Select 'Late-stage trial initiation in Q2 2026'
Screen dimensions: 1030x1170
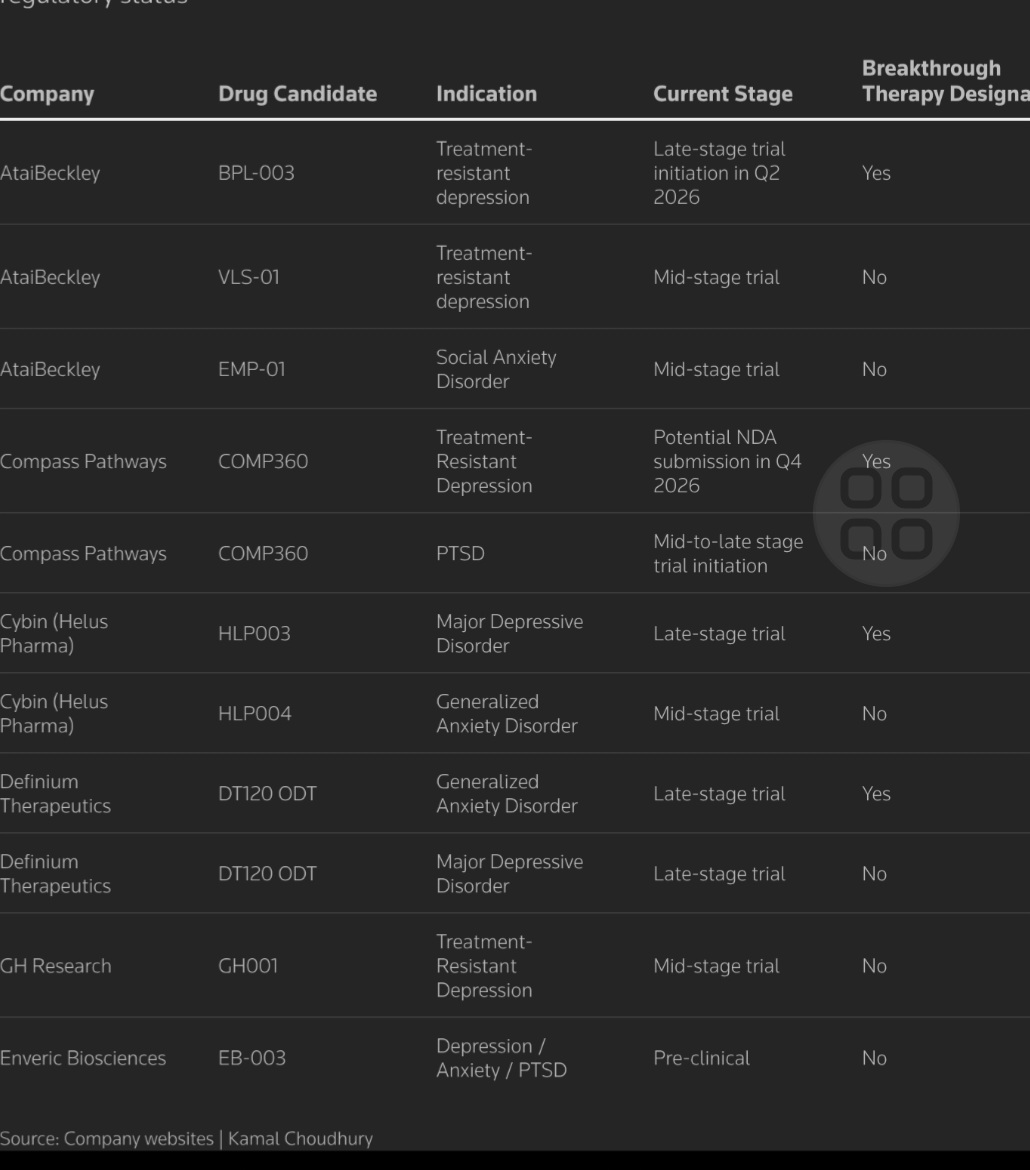click(x=719, y=173)
